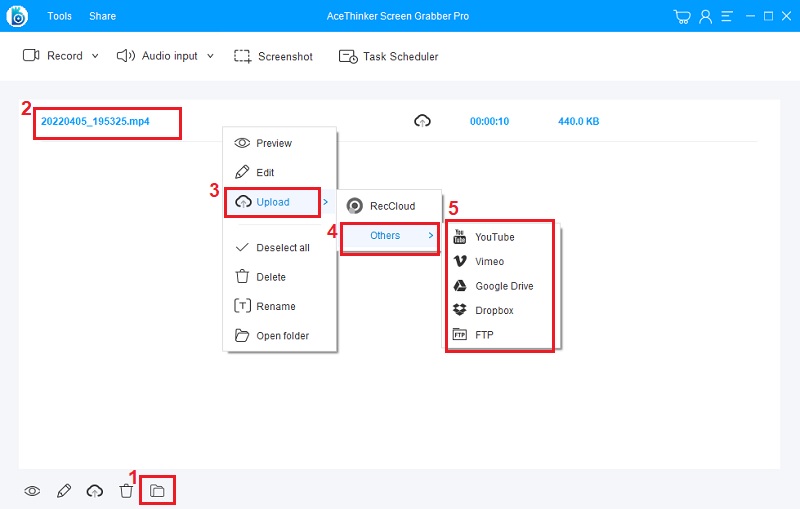Viewport: 800px width, 509px height.
Task: Expand the Audio input dropdown arrow
Action: click(210, 56)
